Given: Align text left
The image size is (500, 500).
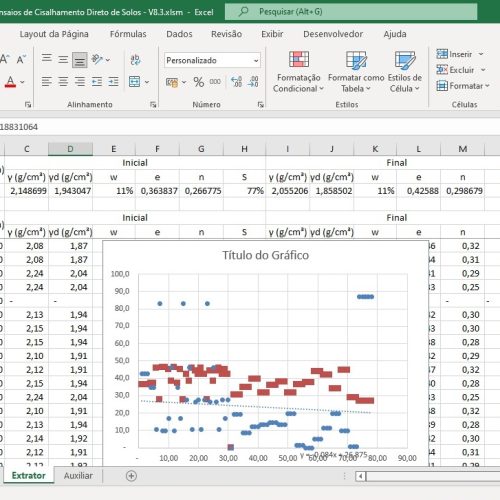Looking at the screenshot, I should (x=47, y=82).
